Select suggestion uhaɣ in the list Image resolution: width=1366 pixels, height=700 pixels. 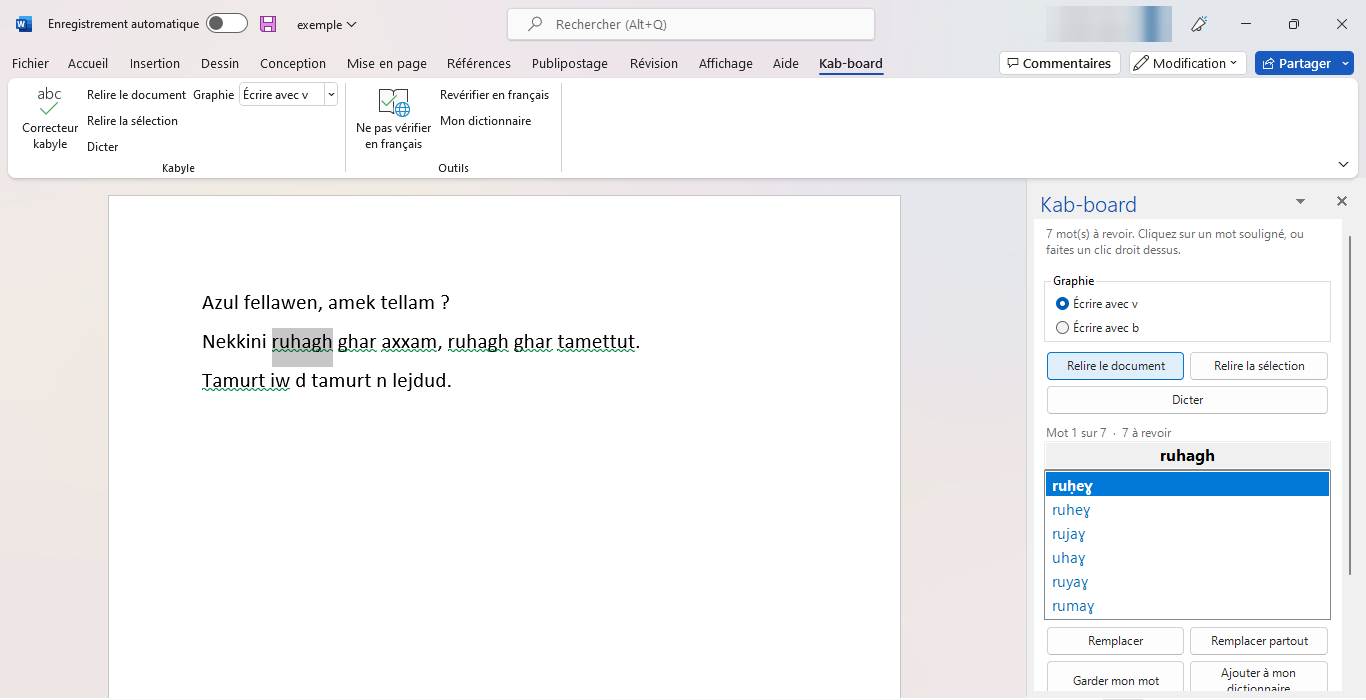click(x=1187, y=558)
